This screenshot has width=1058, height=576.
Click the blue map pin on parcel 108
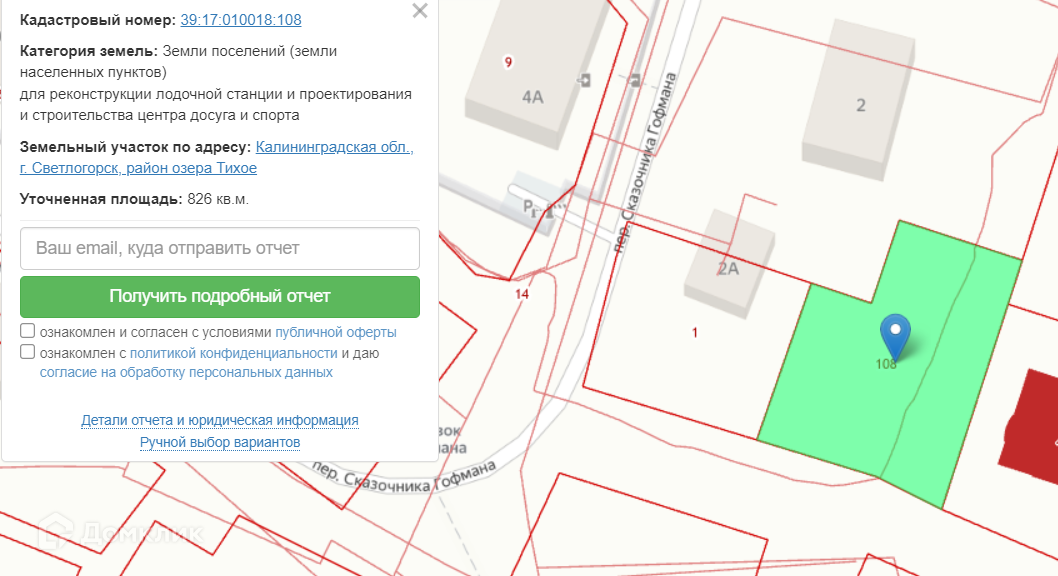(x=895, y=335)
